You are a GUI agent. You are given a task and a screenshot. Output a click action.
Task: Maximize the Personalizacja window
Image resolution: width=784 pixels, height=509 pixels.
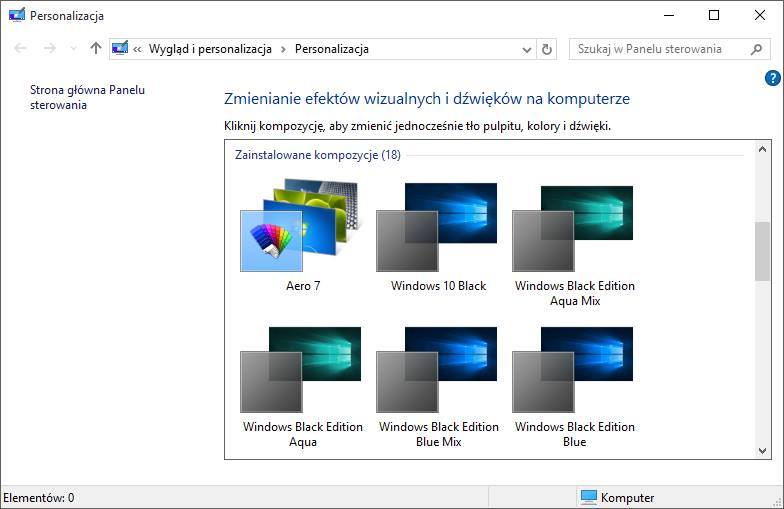pyautogui.click(x=714, y=16)
